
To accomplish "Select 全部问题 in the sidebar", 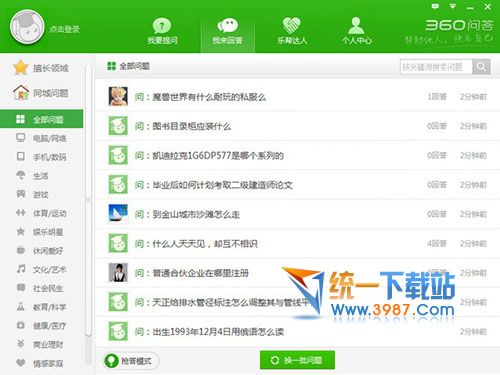I will [41, 119].
